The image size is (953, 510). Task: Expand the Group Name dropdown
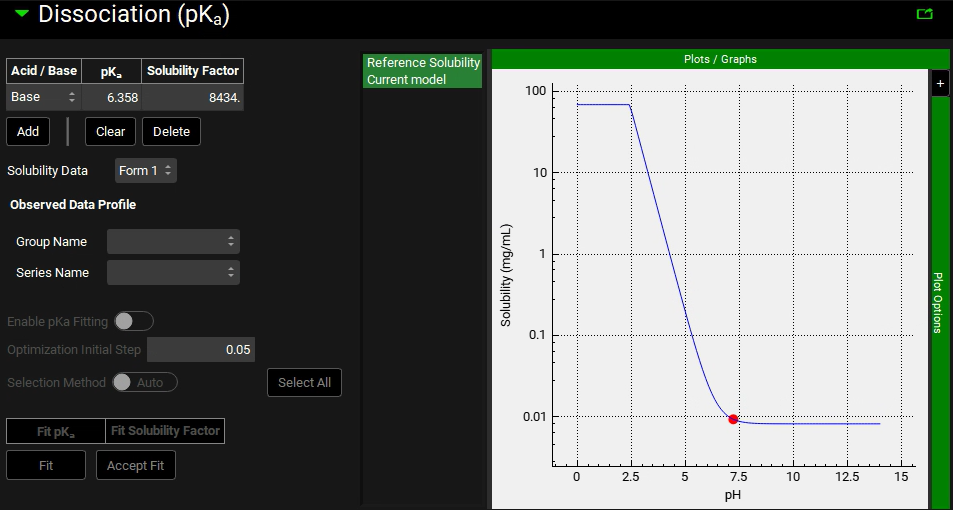pos(173,242)
